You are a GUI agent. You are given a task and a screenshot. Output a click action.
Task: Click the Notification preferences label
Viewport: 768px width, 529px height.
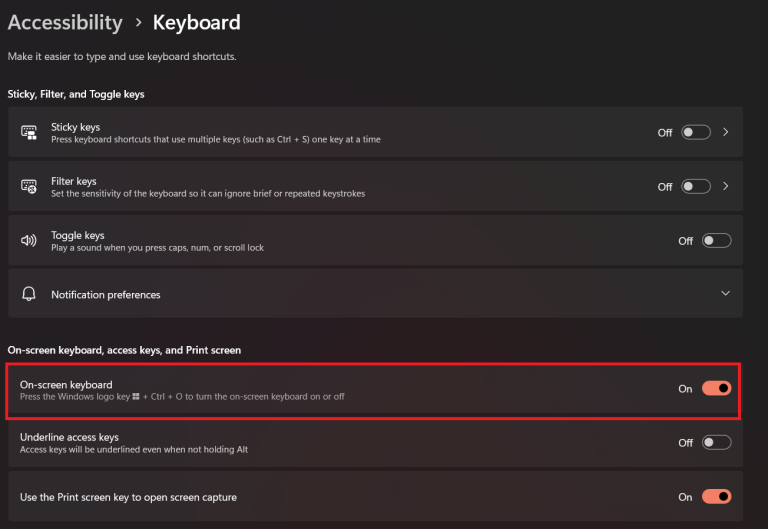click(105, 295)
